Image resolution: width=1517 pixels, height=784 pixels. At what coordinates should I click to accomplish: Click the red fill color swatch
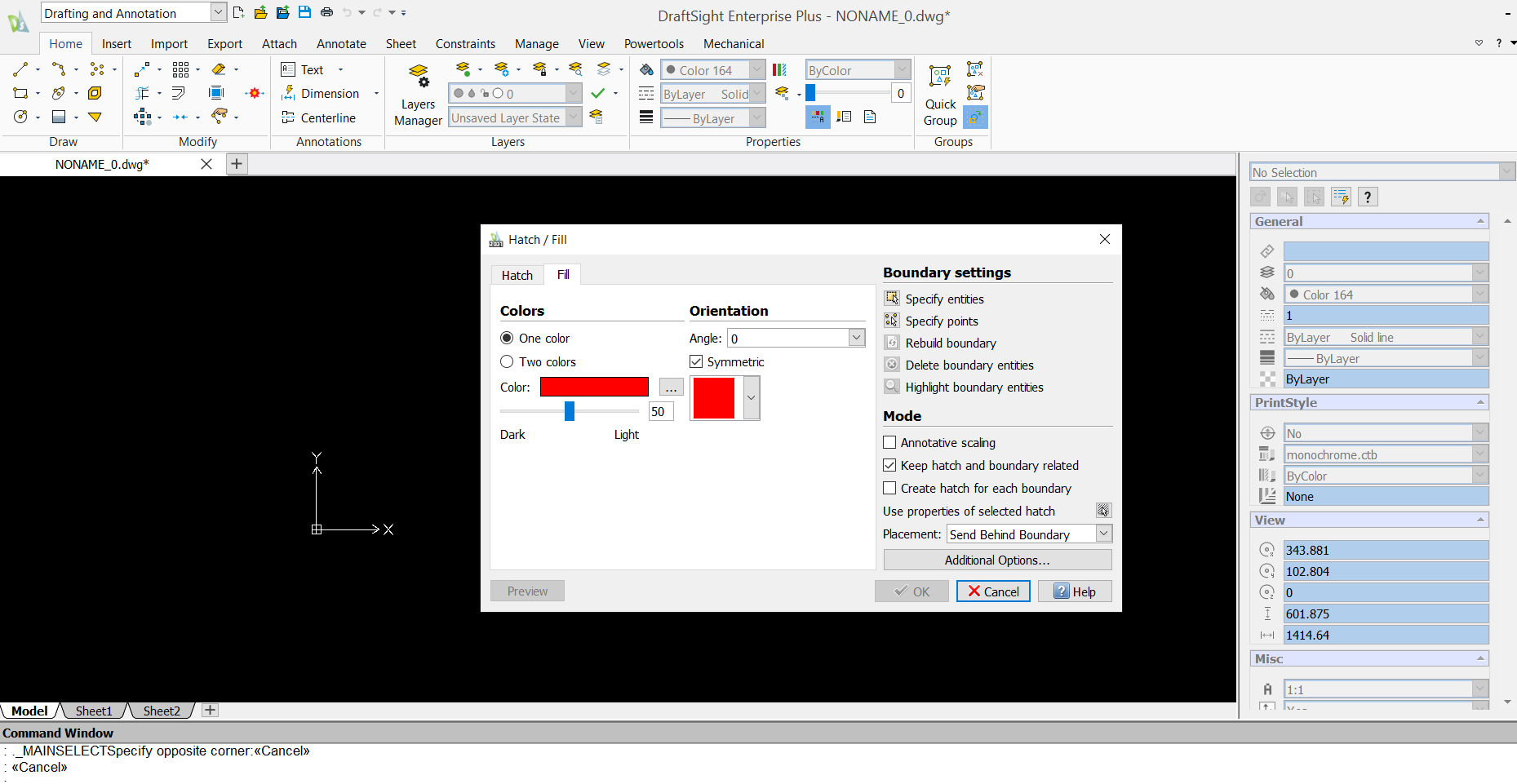(x=593, y=386)
